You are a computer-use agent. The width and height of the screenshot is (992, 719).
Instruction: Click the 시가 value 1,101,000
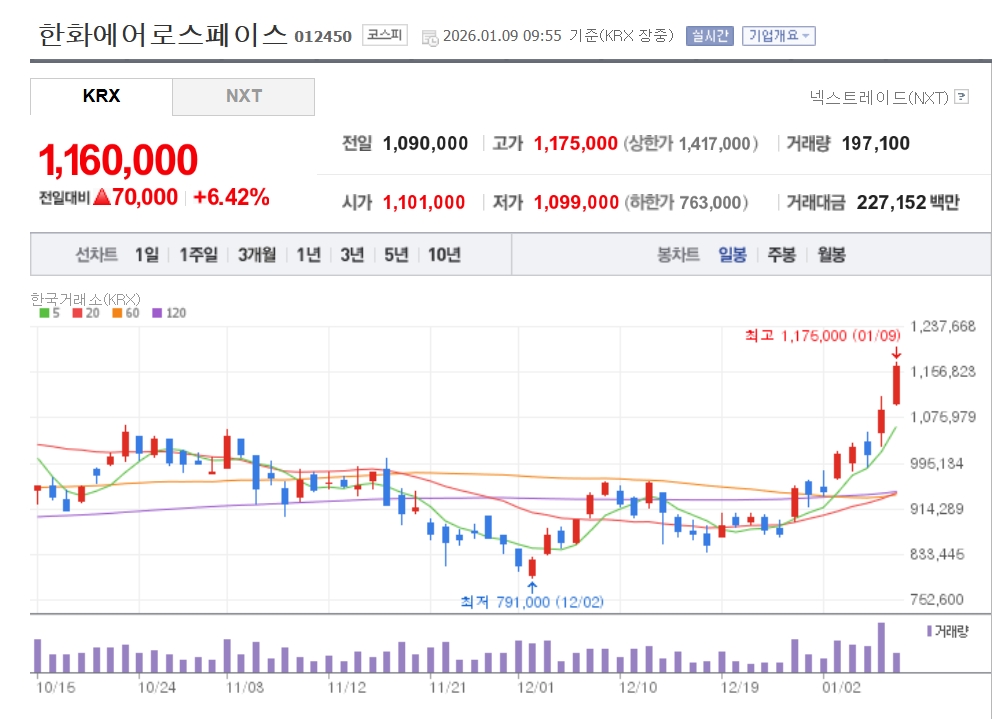click(x=424, y=203)
